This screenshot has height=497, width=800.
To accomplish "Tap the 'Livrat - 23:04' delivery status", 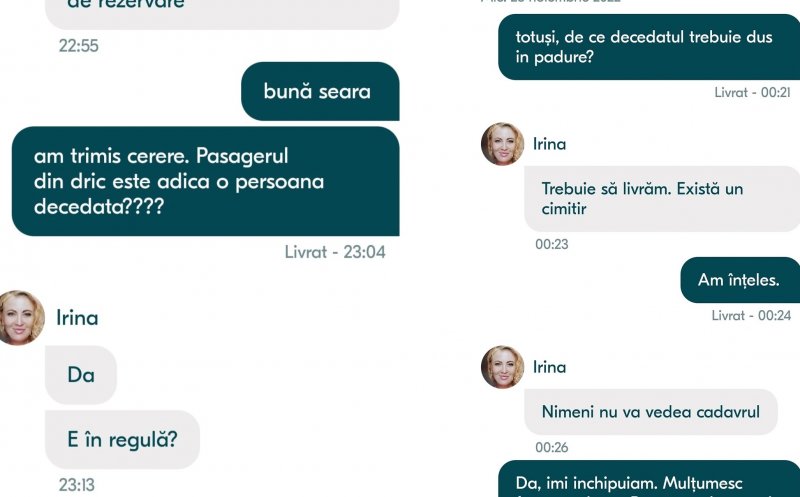I will 335,252.
